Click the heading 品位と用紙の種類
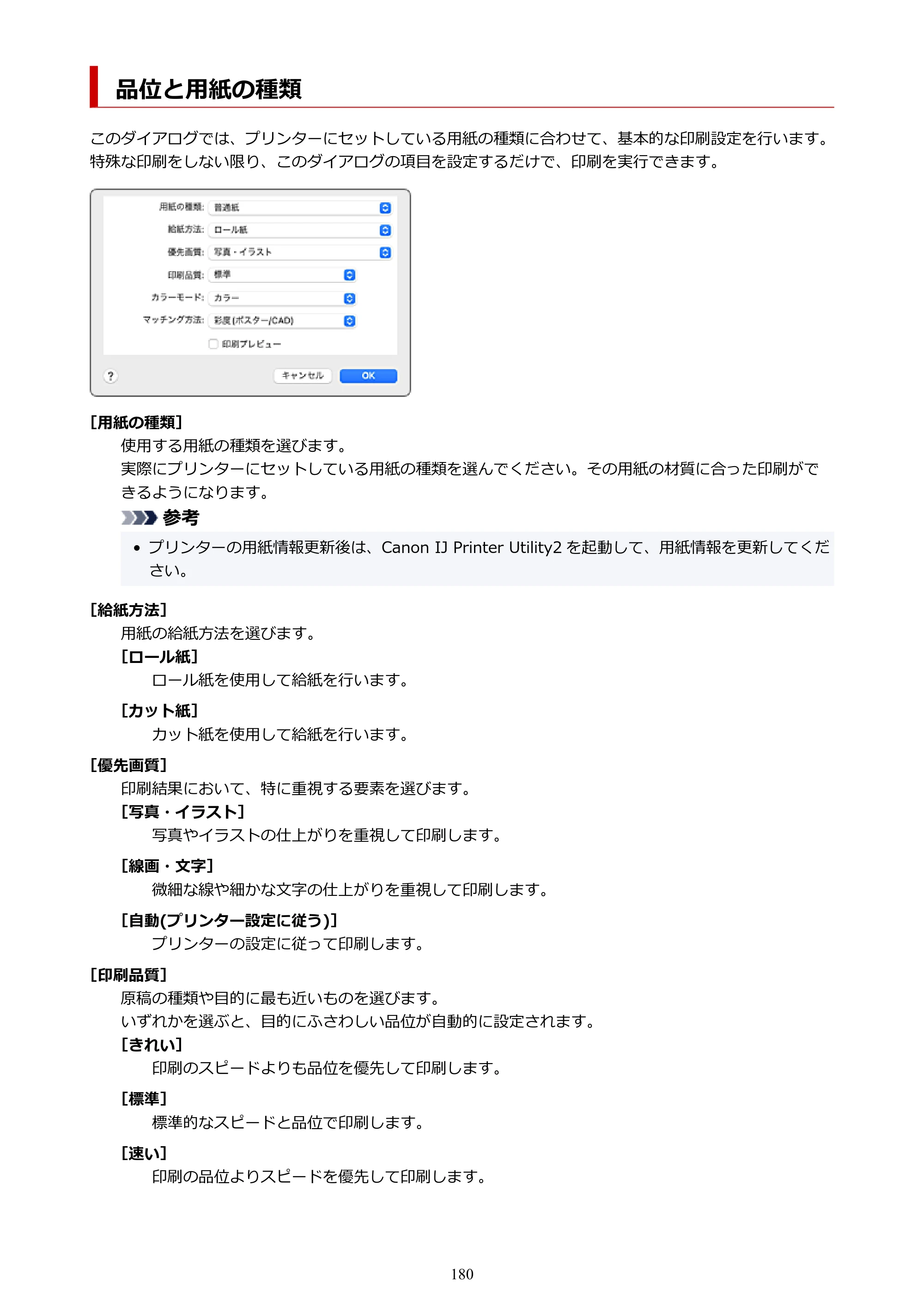This screenshot has width=924, height=1307. (x=208, y=89)
